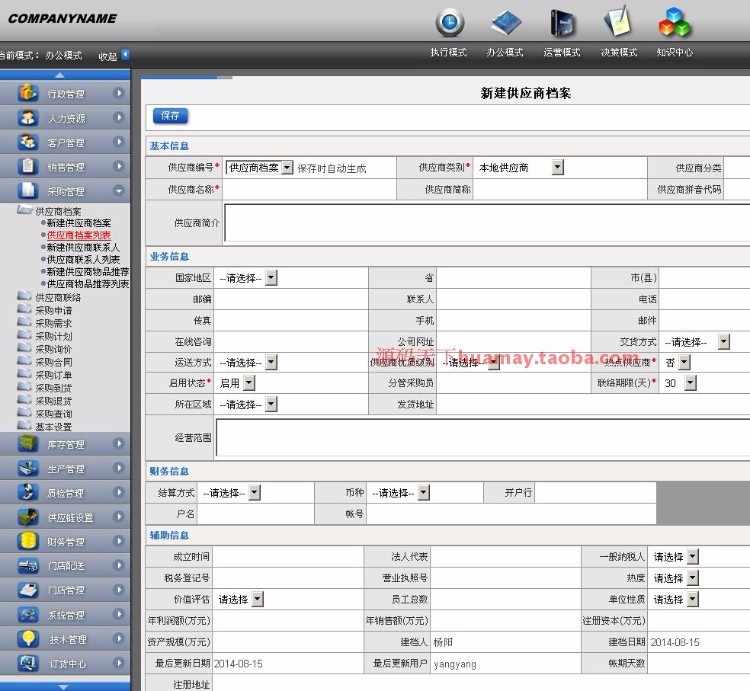Click the 技术管理 light bulb icon

pos(28,639)
